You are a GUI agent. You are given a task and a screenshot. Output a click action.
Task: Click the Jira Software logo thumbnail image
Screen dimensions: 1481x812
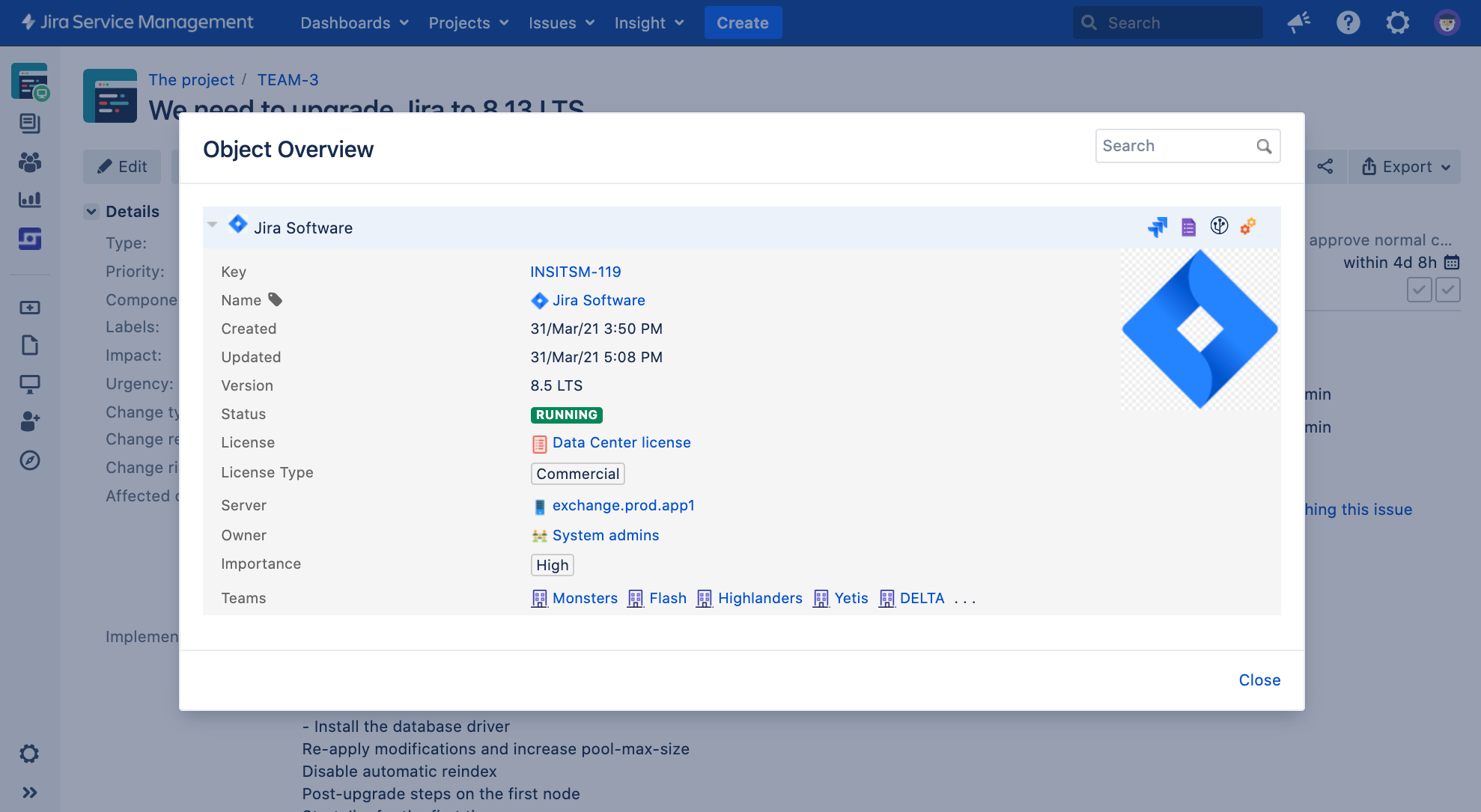click(x=1199, y=329)
